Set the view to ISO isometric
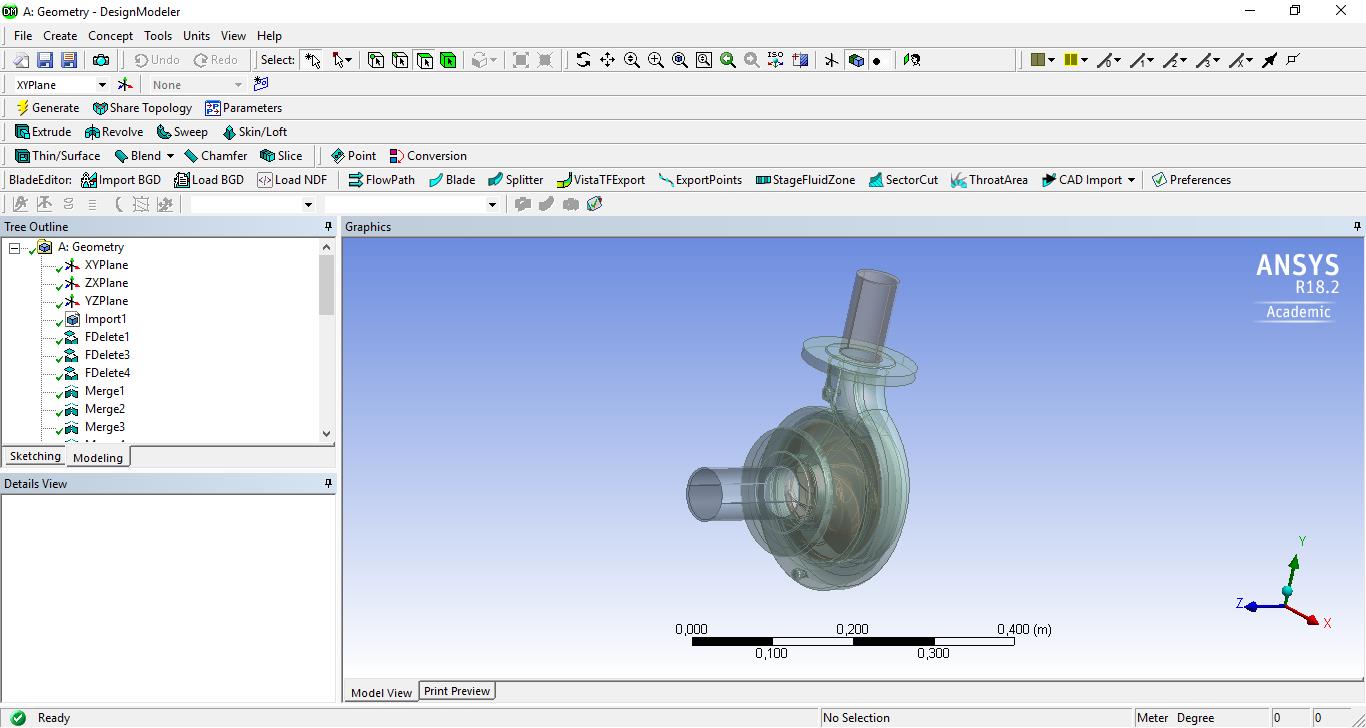Image resolution: width=1366 pixels, height=728 pixels. point(776,60)
